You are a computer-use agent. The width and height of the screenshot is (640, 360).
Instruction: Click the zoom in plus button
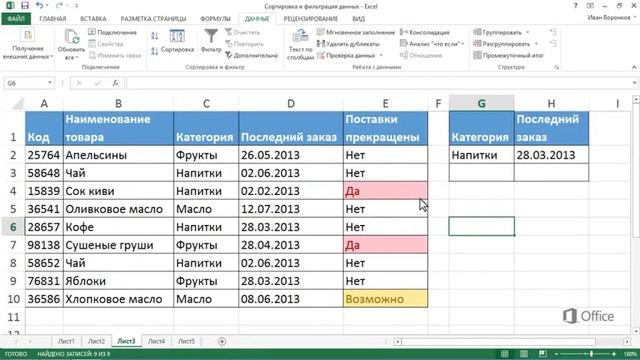point(614,354)
